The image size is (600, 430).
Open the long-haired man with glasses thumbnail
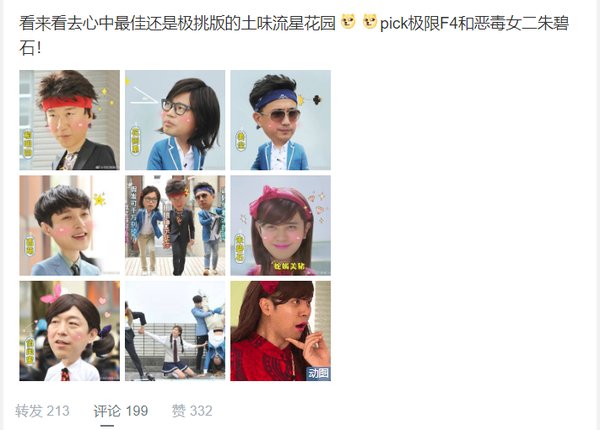[175, 120]
